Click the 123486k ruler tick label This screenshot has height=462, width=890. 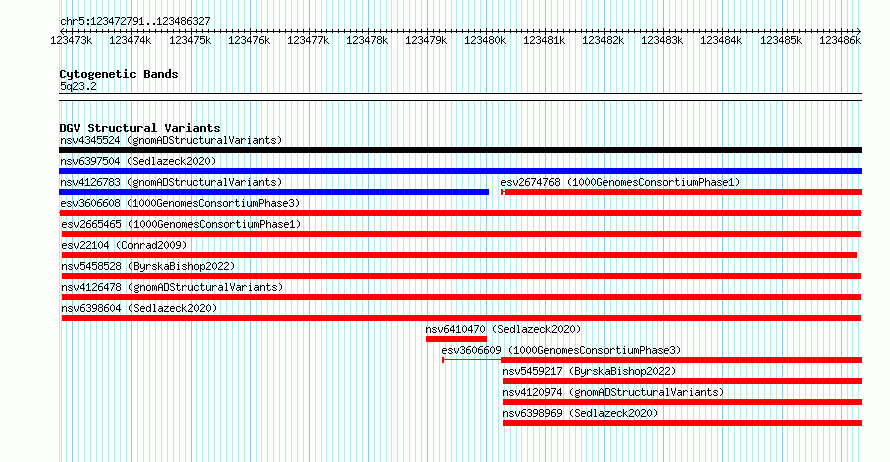click(x=839, y=40)
